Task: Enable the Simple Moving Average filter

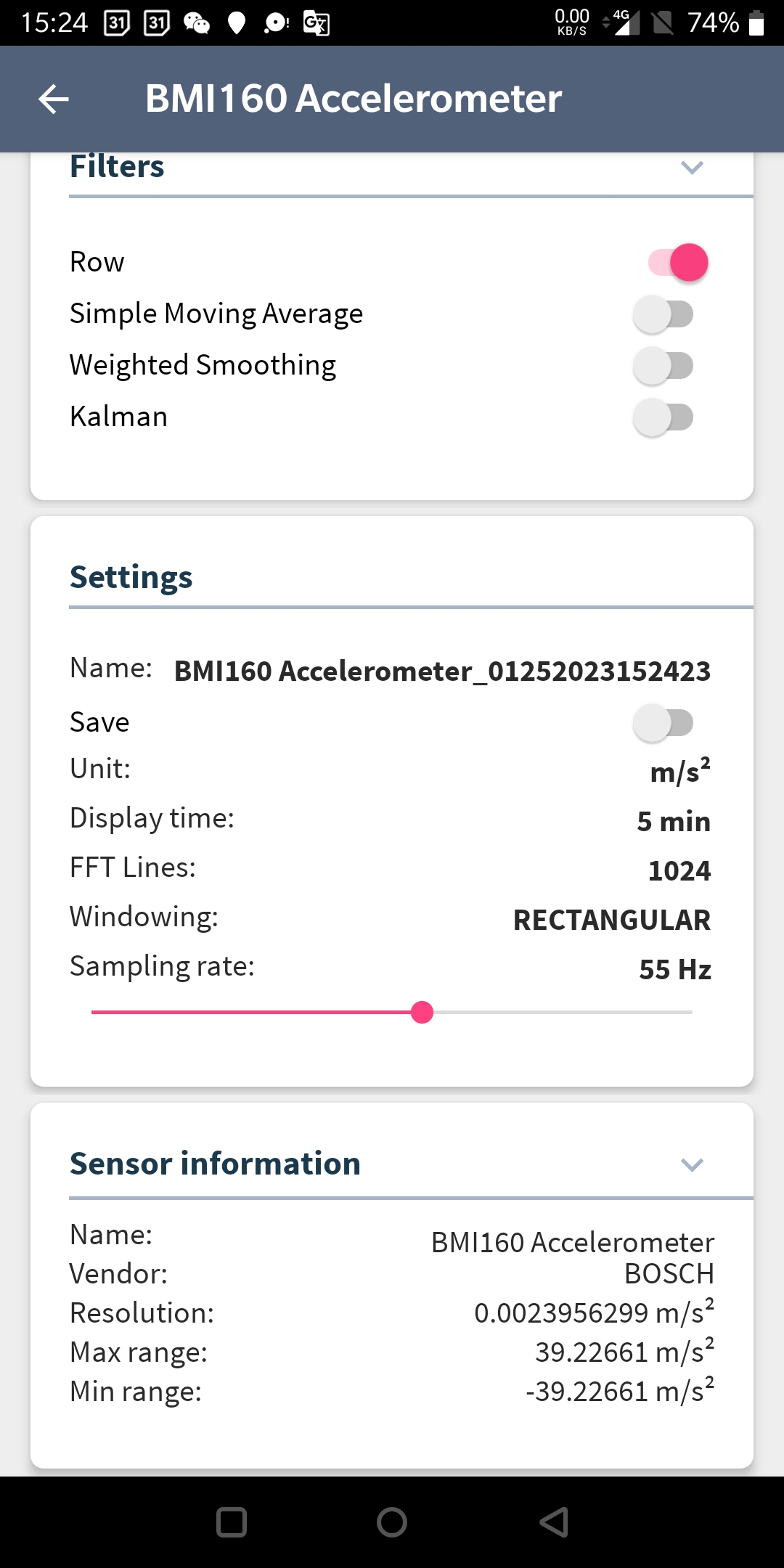Action: (x=663, y=314)
